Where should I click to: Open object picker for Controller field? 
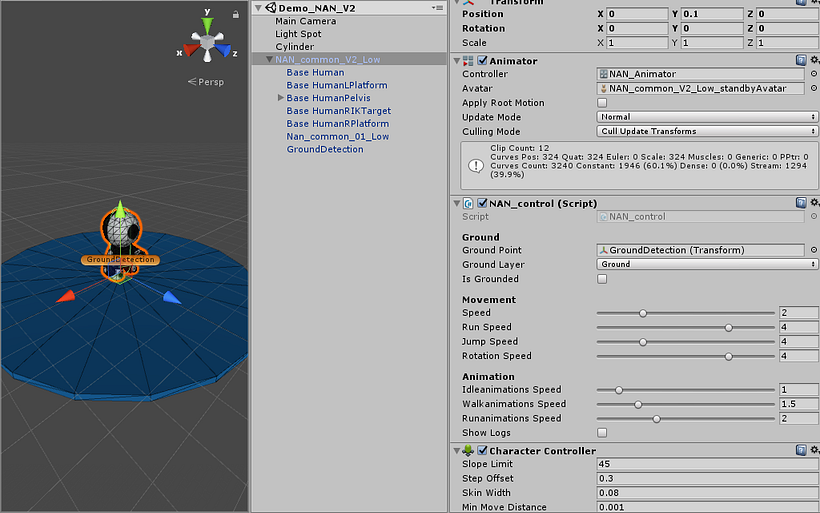tap(814, 74)
